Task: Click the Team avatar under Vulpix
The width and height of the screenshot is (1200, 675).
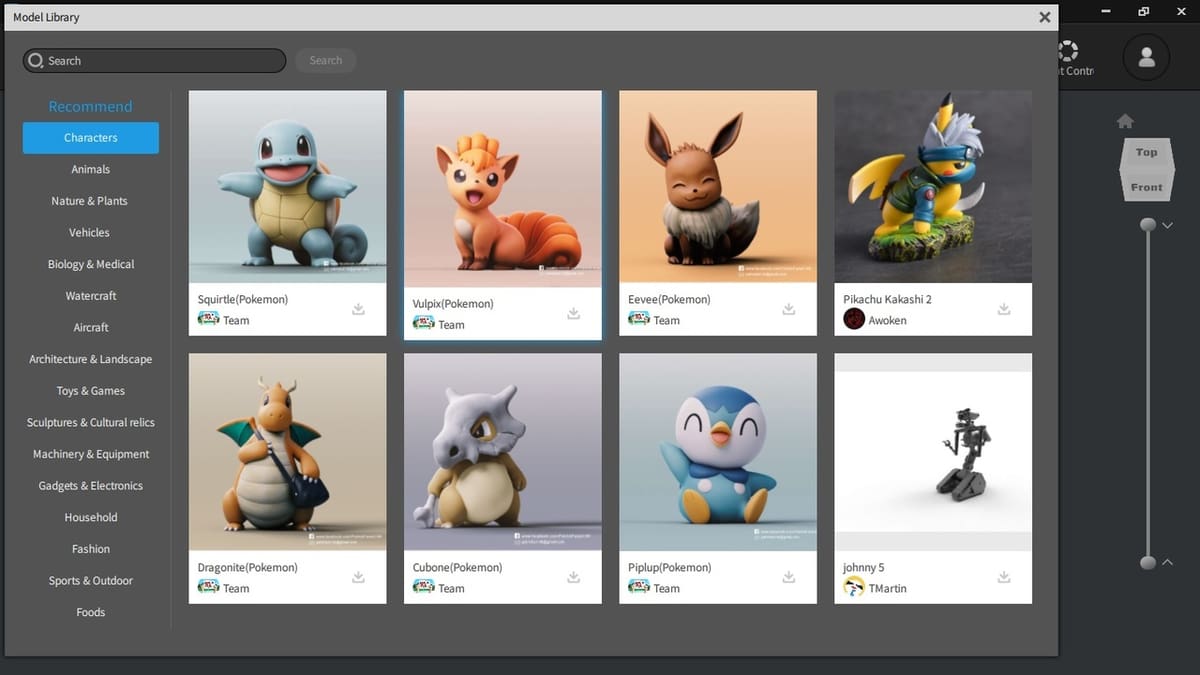Action: (x=423, y=323)
